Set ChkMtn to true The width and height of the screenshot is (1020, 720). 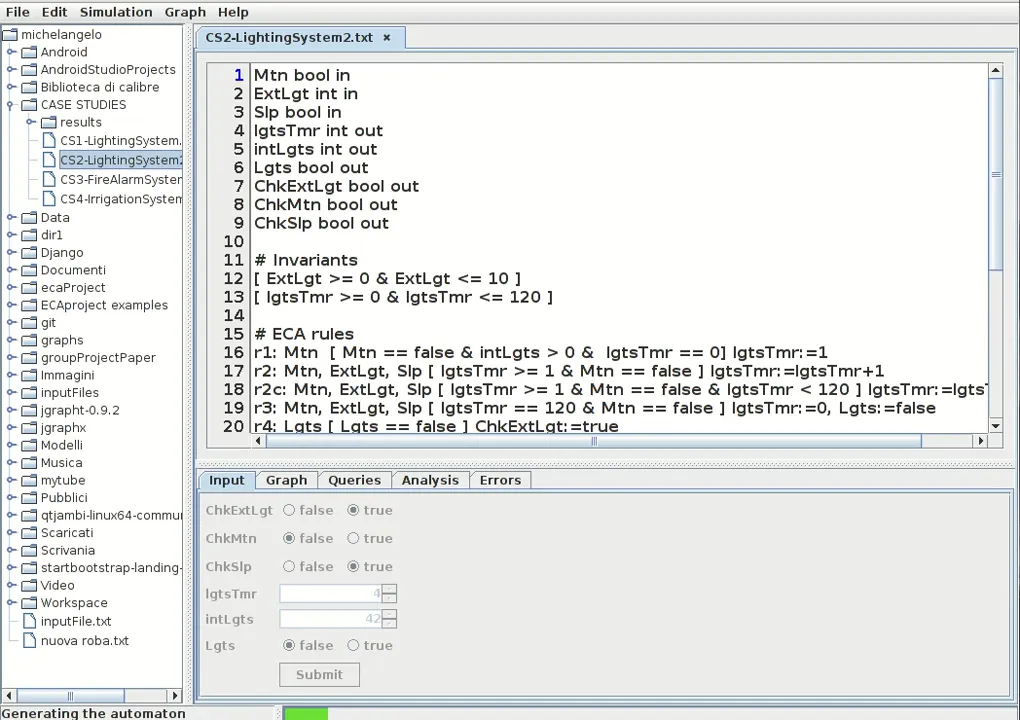coord(353,539)
